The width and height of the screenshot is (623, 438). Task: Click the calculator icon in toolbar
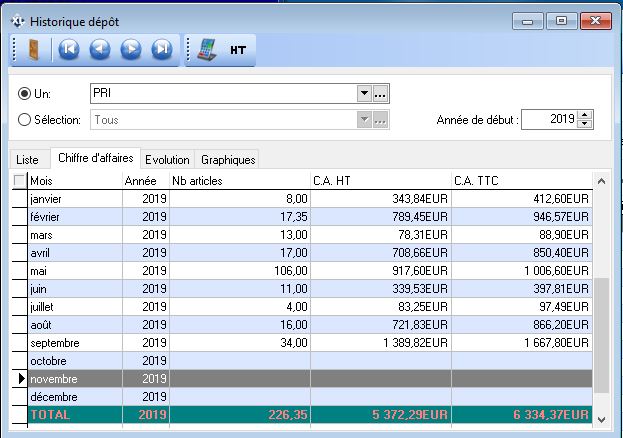(206, 49)
